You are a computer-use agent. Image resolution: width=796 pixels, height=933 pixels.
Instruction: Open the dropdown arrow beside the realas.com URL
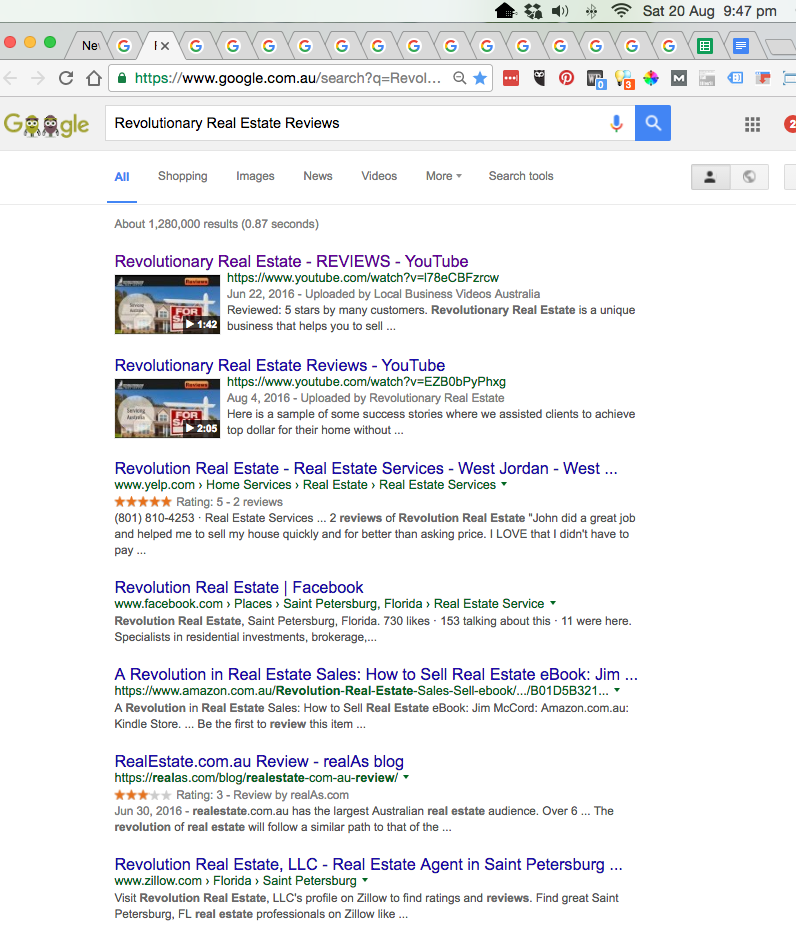tap(406, 777)
